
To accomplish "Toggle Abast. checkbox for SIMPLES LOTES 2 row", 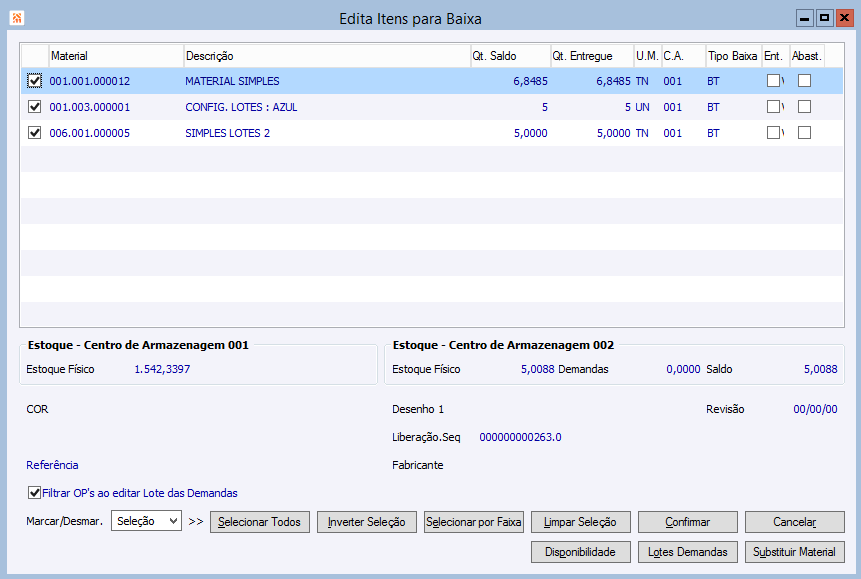I will (x=804, y=132).
